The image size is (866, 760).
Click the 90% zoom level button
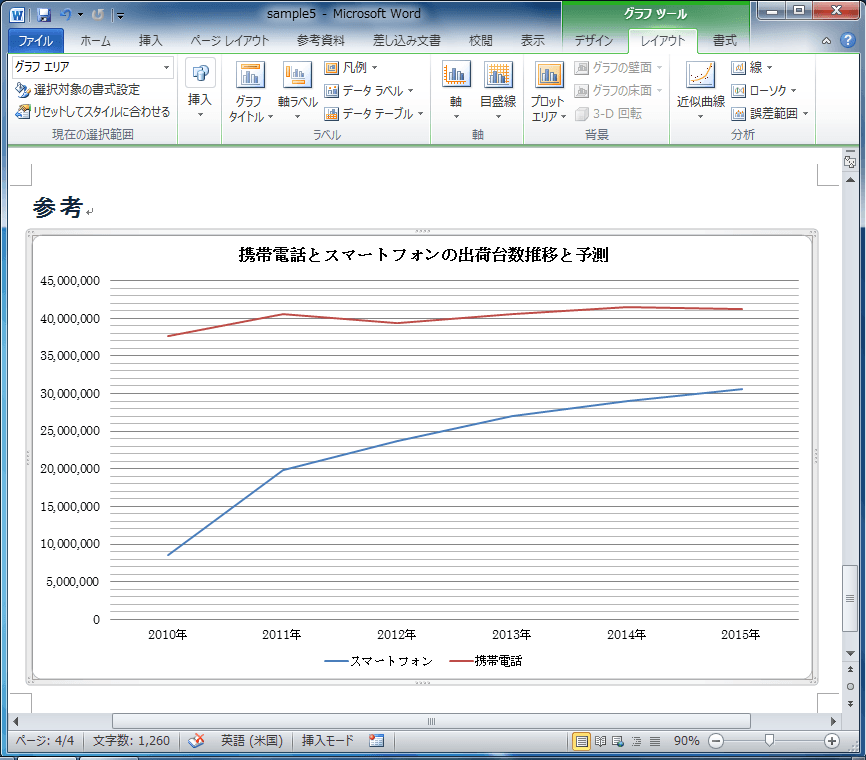click(x=687, y=741)
